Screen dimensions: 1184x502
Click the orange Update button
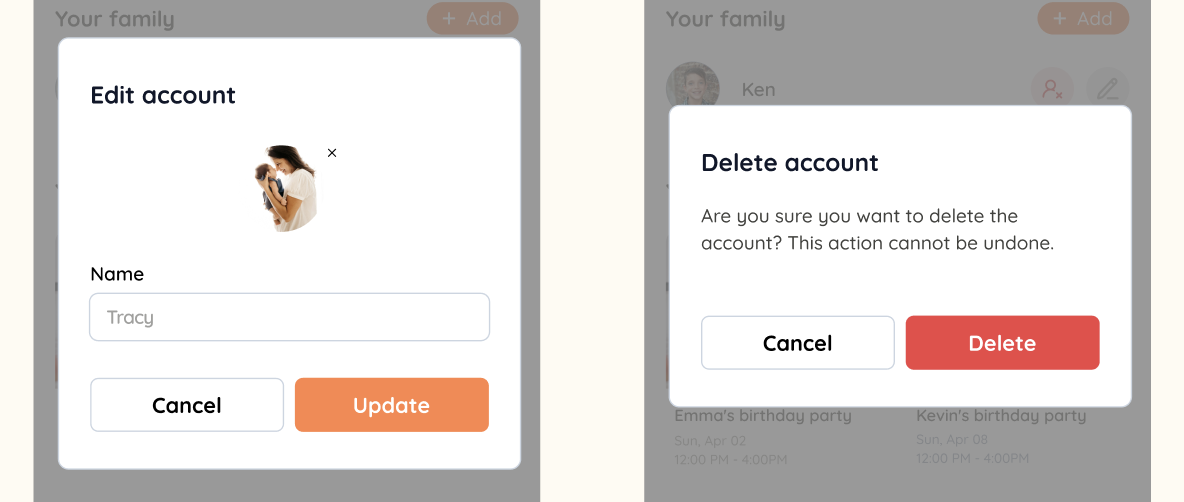point(392,405)
